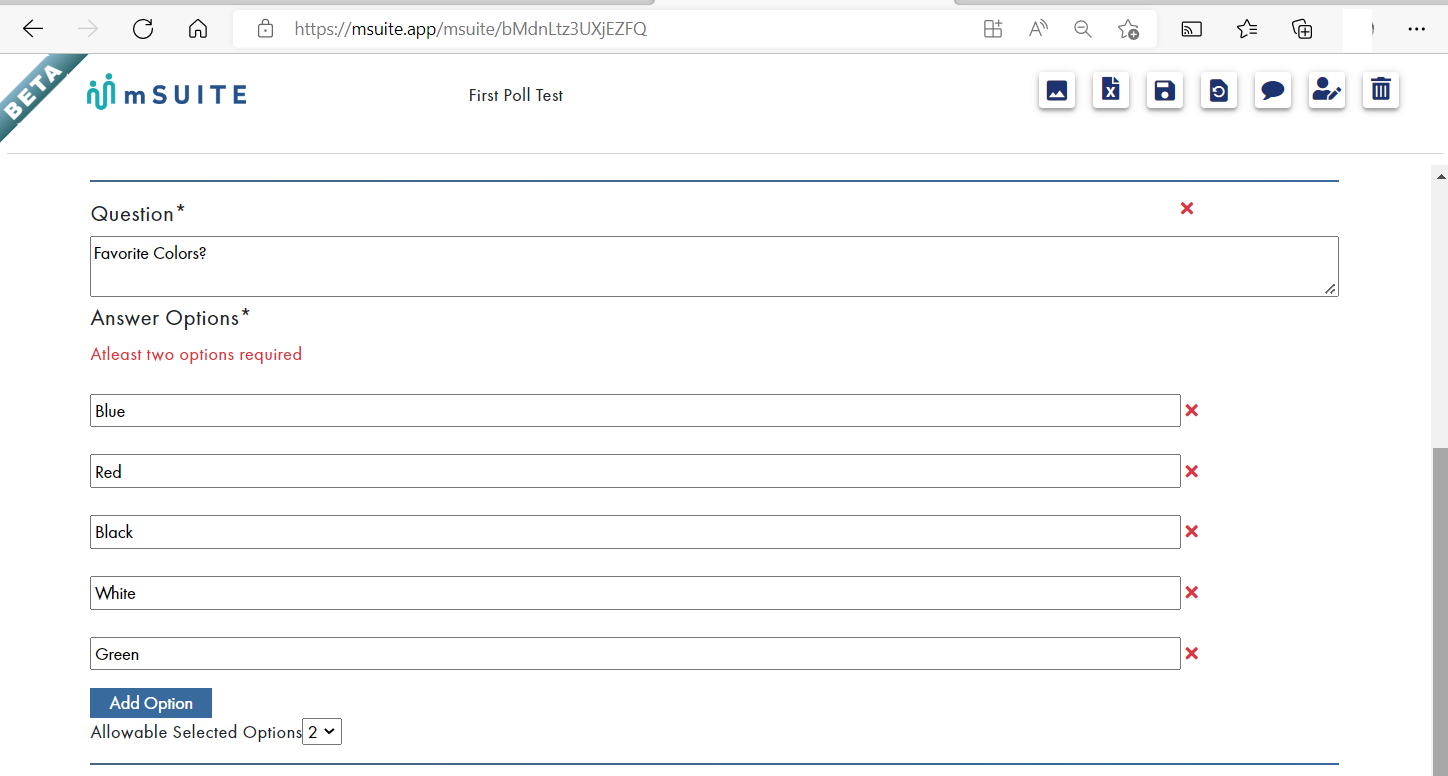The image size is (1448, 776).
Task: Open the poll comments
Action: tap(1273, 90)
